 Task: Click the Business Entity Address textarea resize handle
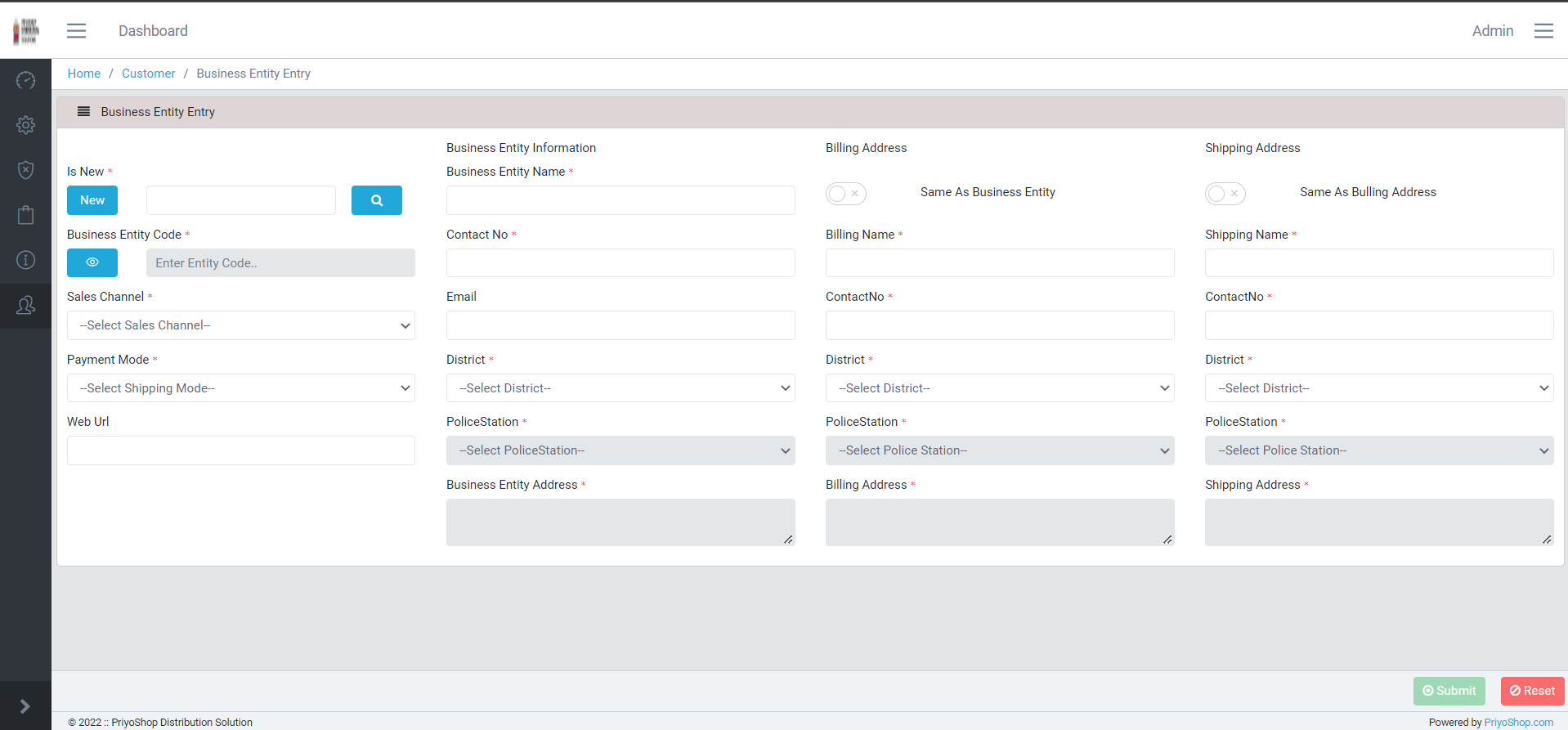788,540
